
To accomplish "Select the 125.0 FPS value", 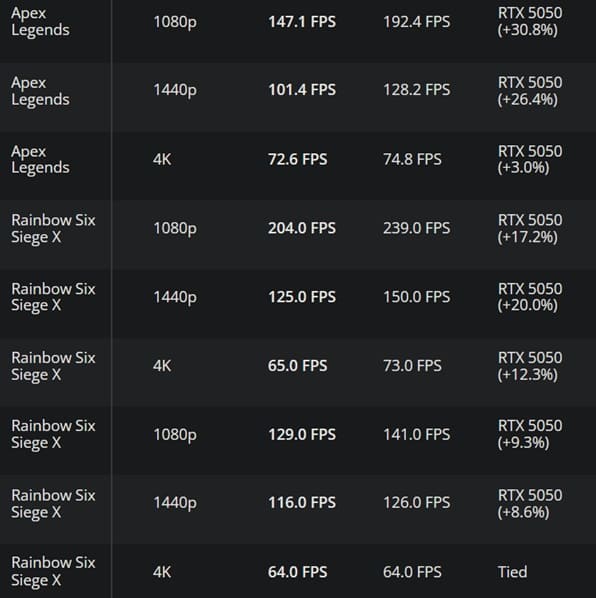I will [x=302, y=297].
